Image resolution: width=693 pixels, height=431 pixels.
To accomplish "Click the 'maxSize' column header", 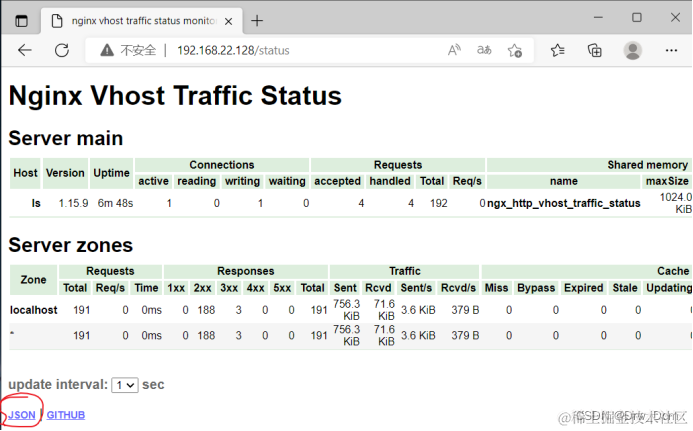I will [x=667, y=181].
